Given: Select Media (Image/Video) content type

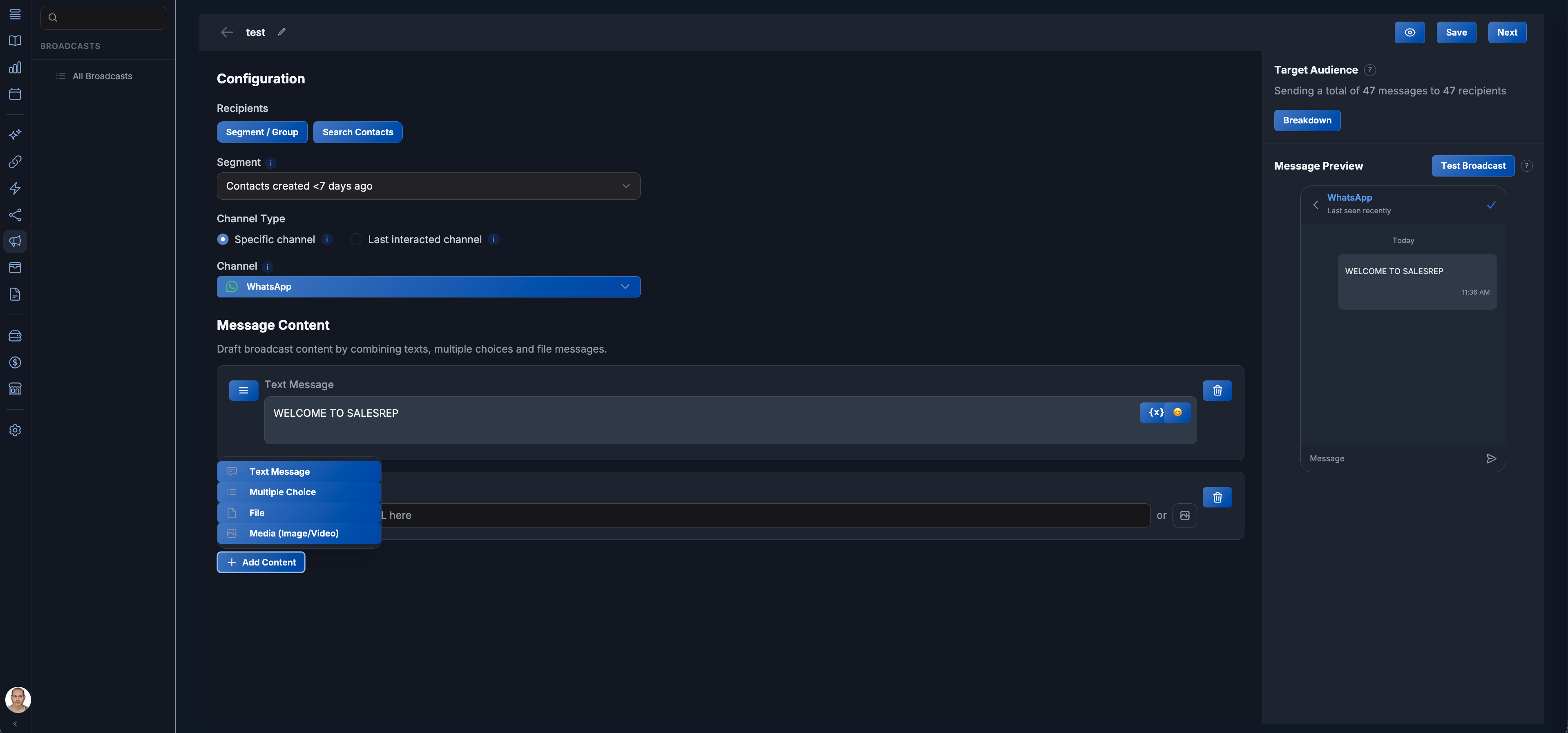Looking at the screenshot, I should (x=294, y=533).
